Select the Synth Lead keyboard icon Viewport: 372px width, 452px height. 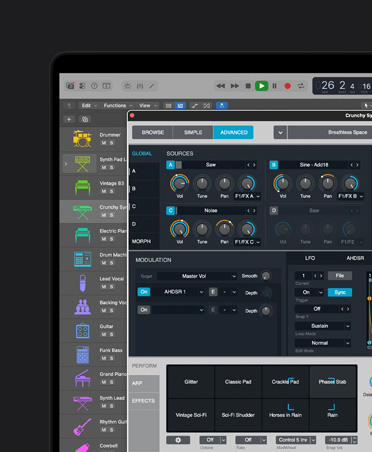point(82,403)
